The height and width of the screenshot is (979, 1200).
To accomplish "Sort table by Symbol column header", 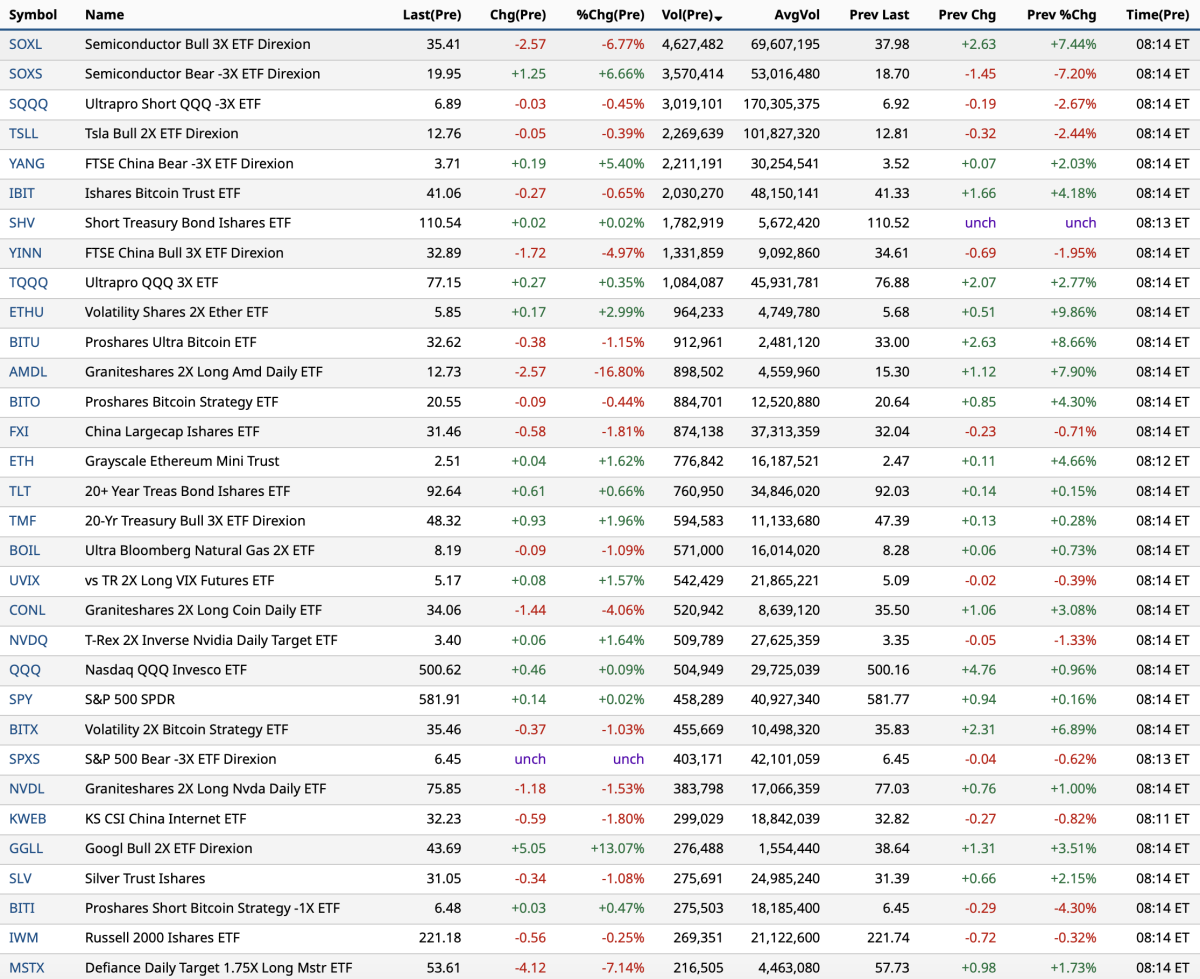I will point(33,15).
